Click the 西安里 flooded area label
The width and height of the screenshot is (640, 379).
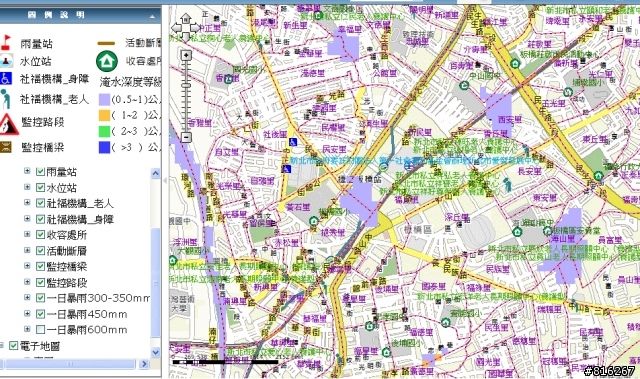click(x=510, y=120)
